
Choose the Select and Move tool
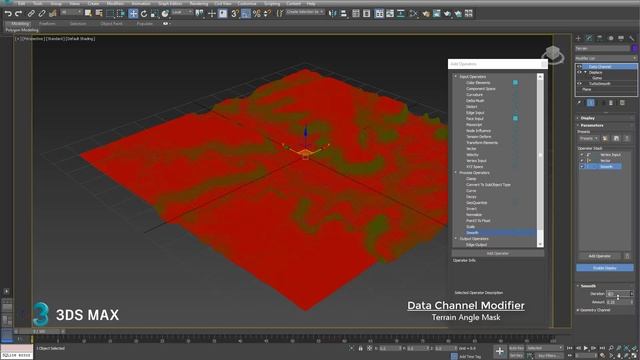pos(133,13)
